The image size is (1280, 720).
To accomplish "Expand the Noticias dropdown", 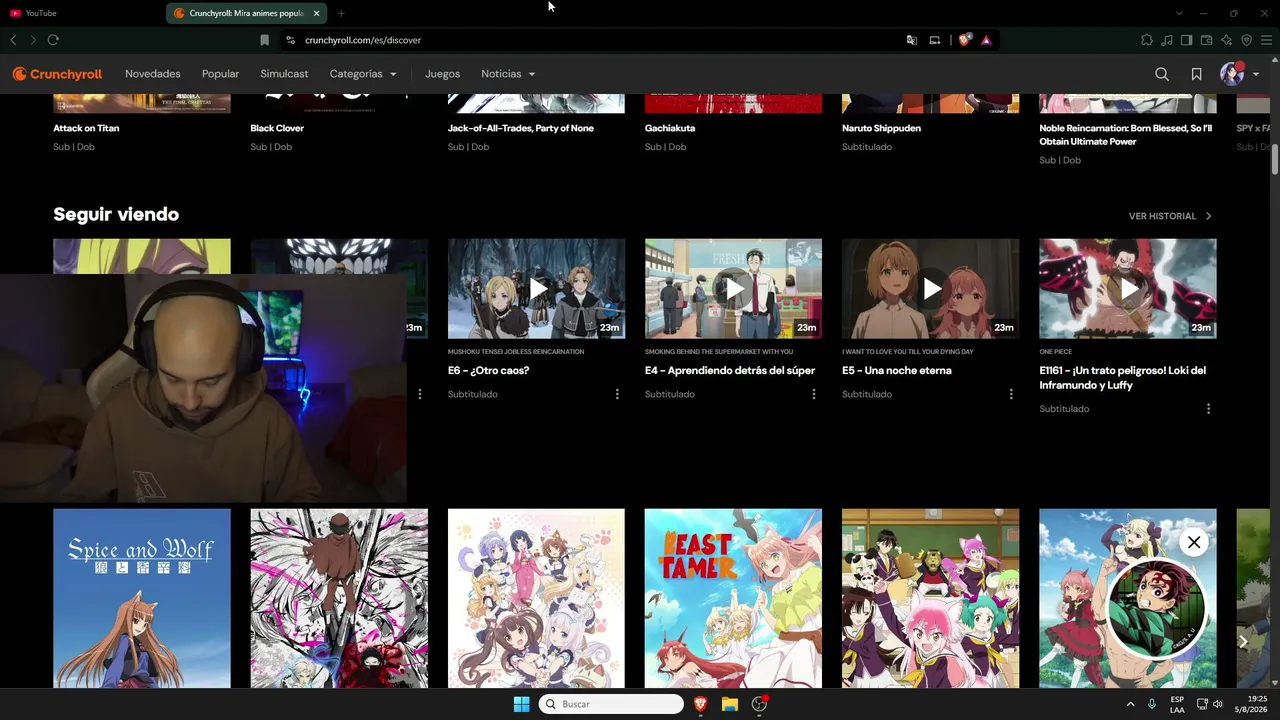I will 508,74.
